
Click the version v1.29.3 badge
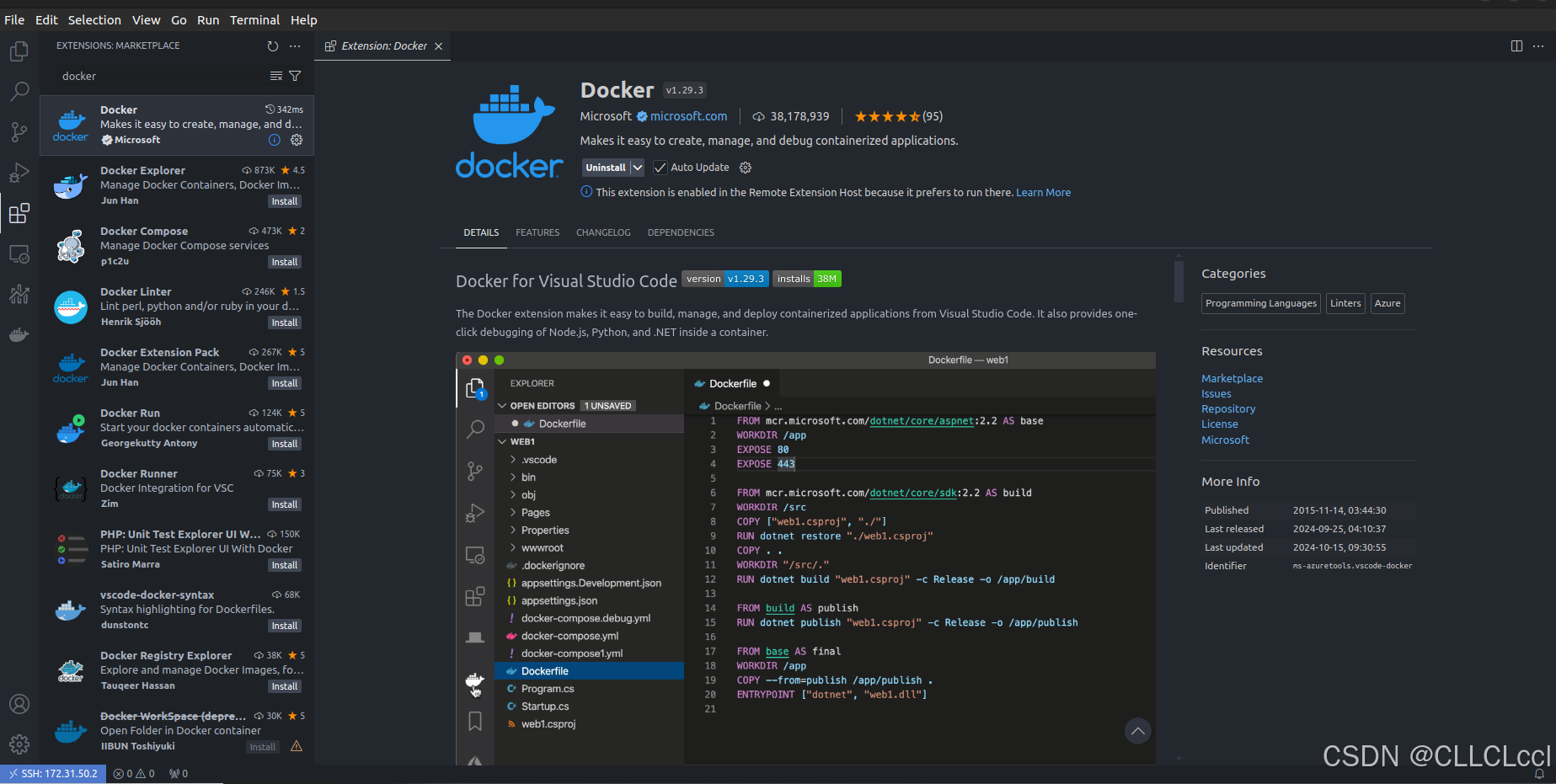[x=725, y=279]
